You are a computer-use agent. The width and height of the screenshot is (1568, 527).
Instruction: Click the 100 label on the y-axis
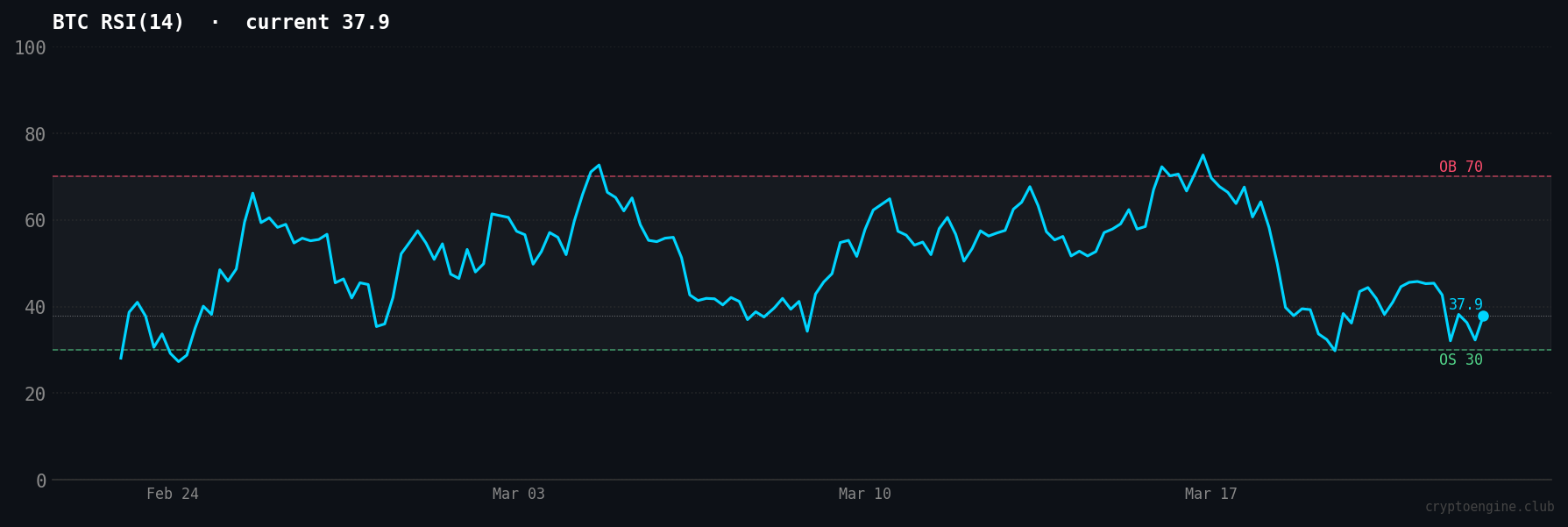[30, 48]
